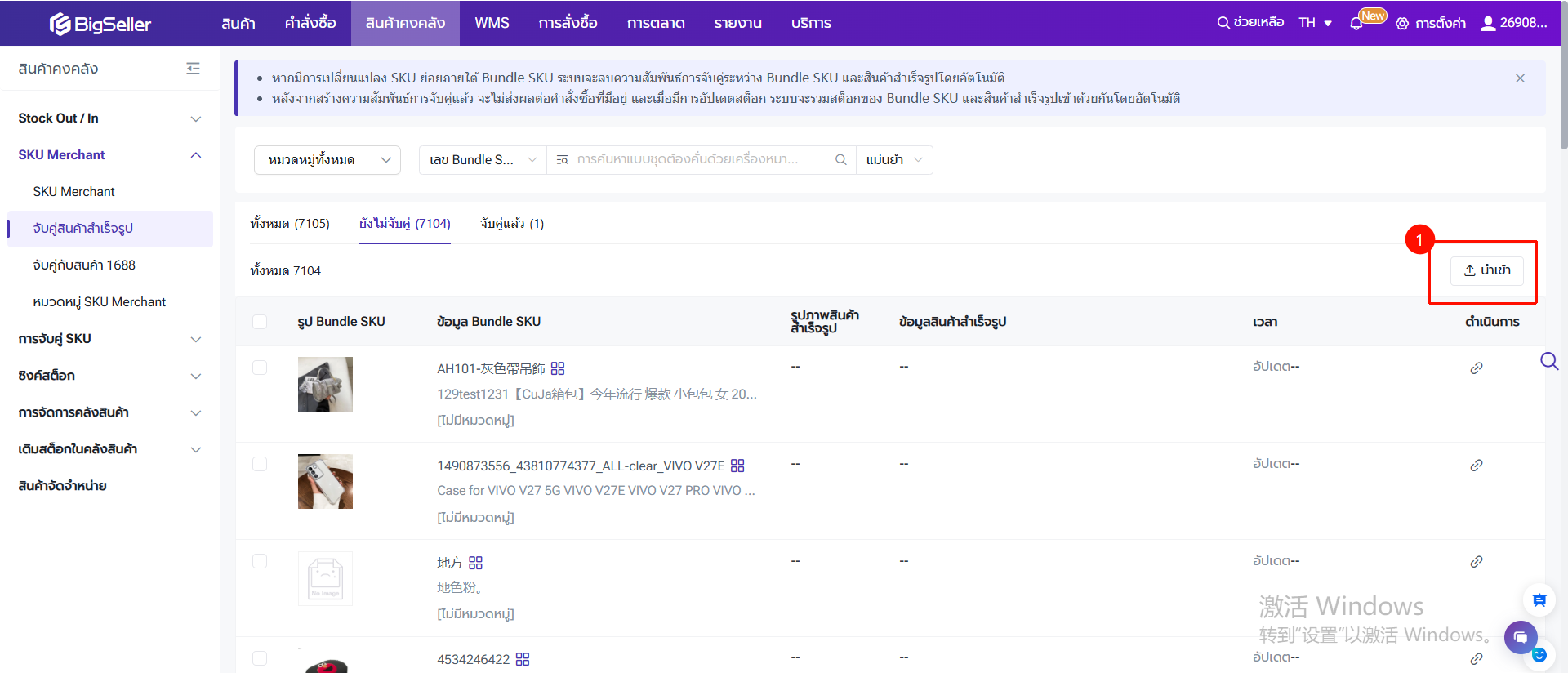Select the checkbox for the VIVO V27E row
Screen dimensions: 1568x673
click(x=260, y=464)
